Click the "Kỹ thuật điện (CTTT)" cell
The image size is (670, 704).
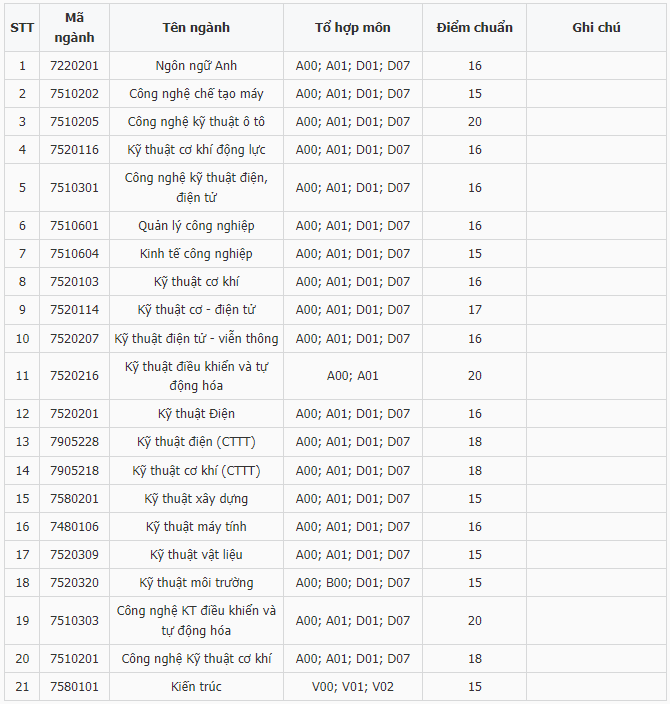[x=196, y=441]
